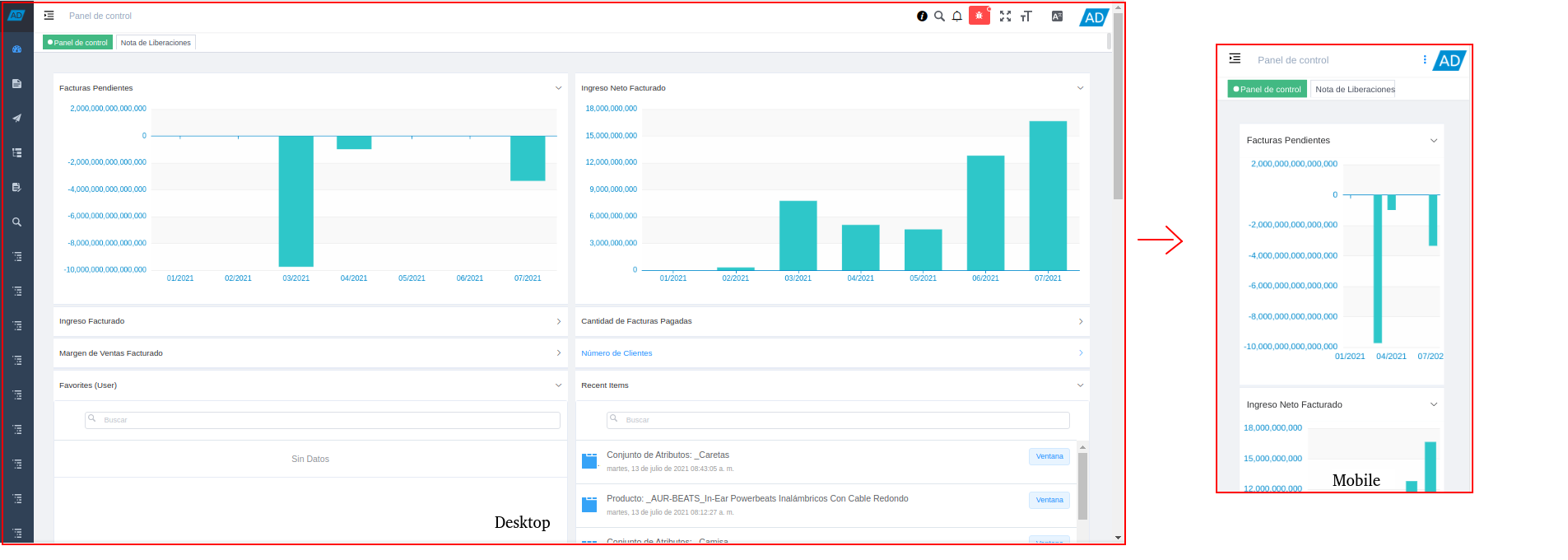Enter fullscreen with the expand arrows icon
Image resolution: width=1568 pixels, height=560 pixels.
point(1005,16)
